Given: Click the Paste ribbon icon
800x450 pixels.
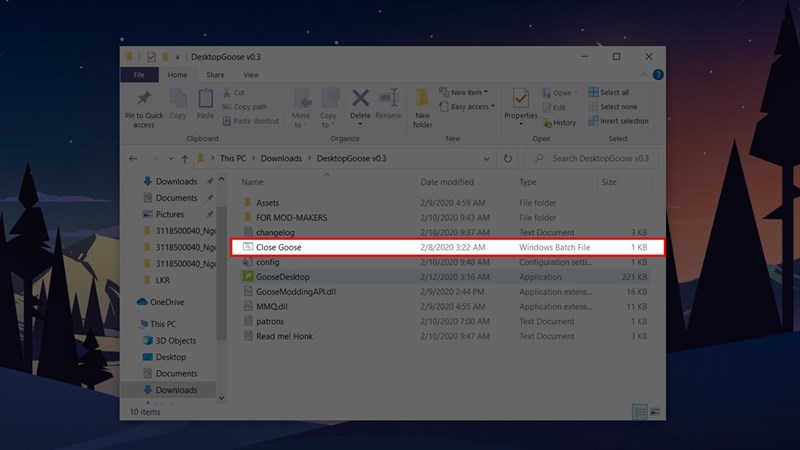Looking at the screenshot, I should point(206,98).
